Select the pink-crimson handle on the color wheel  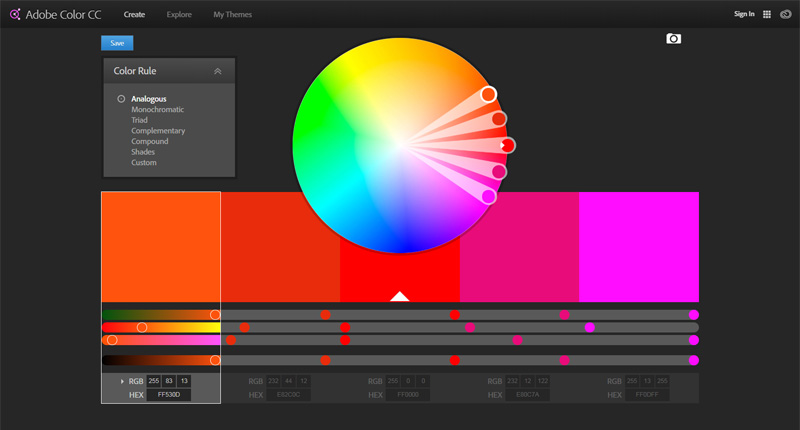point(498,172)
